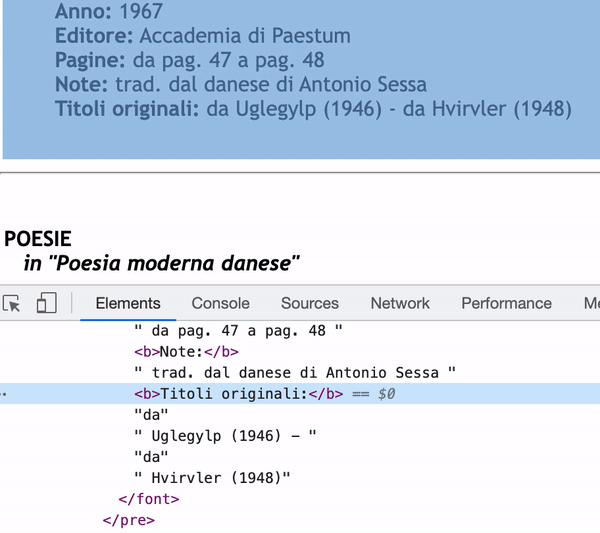Open the Network tab

[x=400, y=303]
